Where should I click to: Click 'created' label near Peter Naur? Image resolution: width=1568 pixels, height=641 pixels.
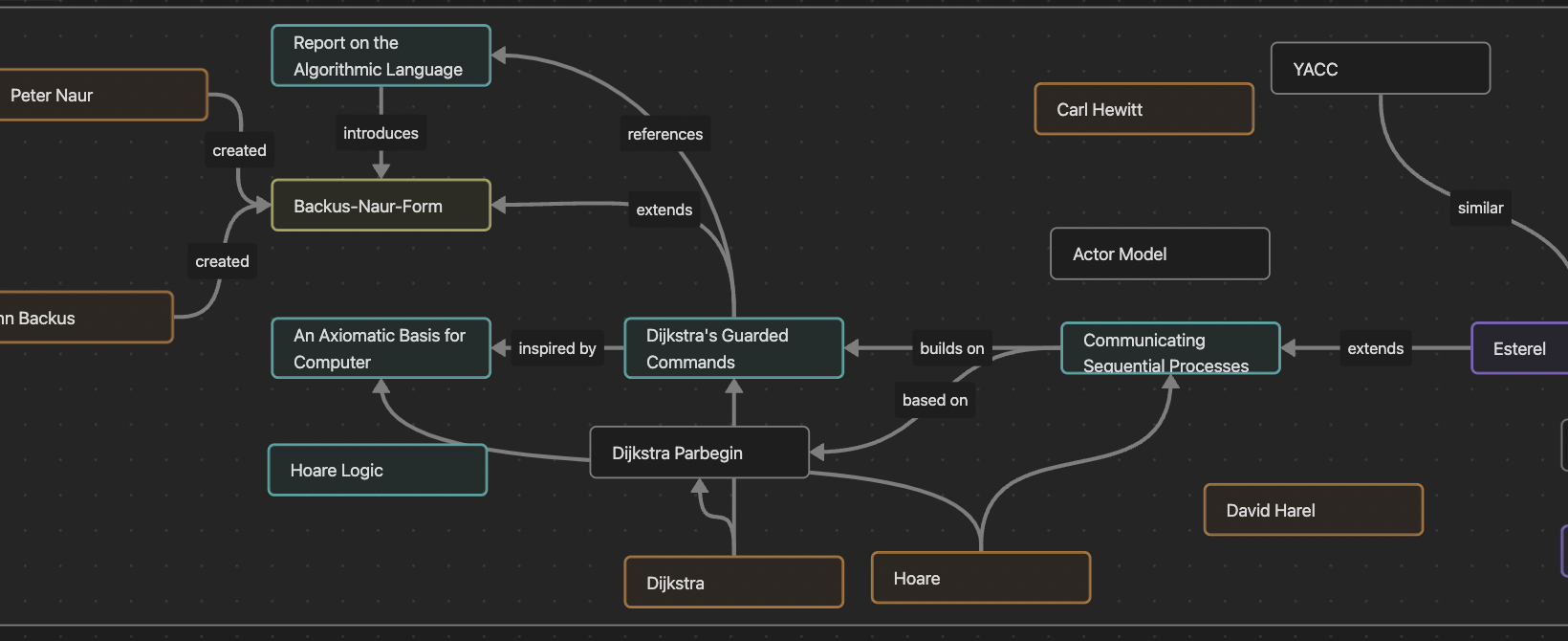pos(239,150)
